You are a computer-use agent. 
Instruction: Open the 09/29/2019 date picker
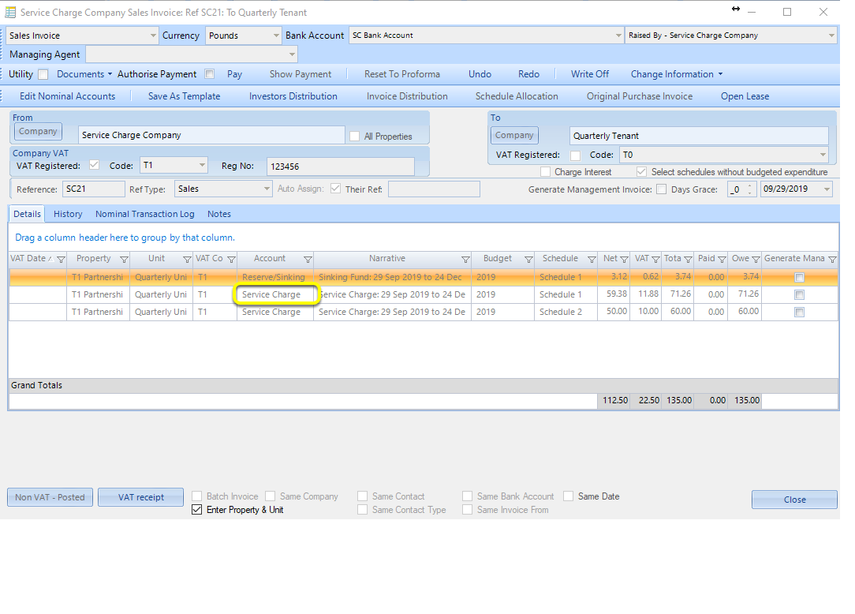pyautogui.click(x=827, y=189)
